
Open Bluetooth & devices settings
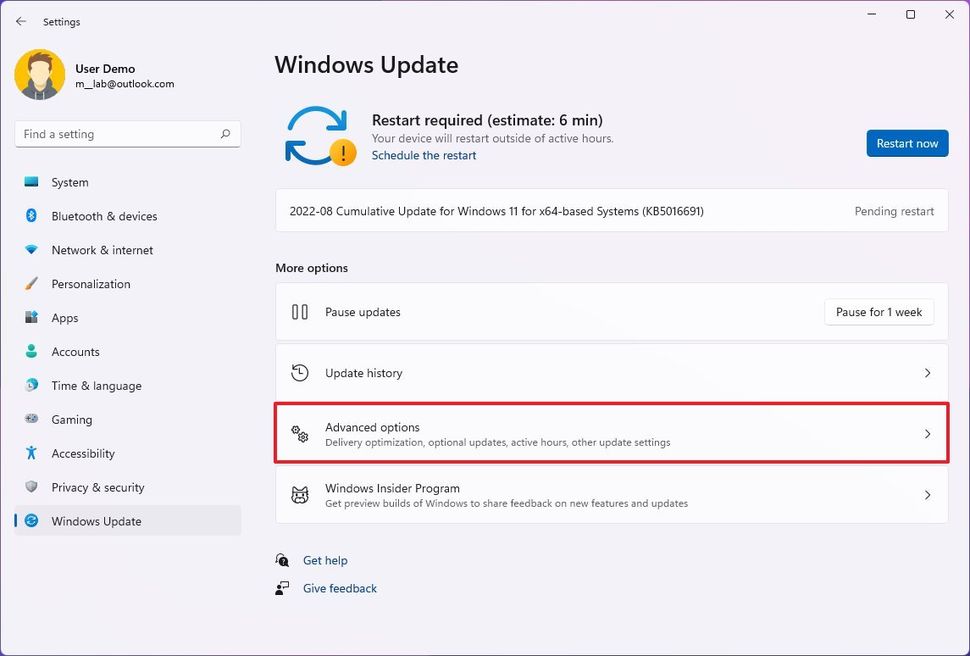click(104, 216)
